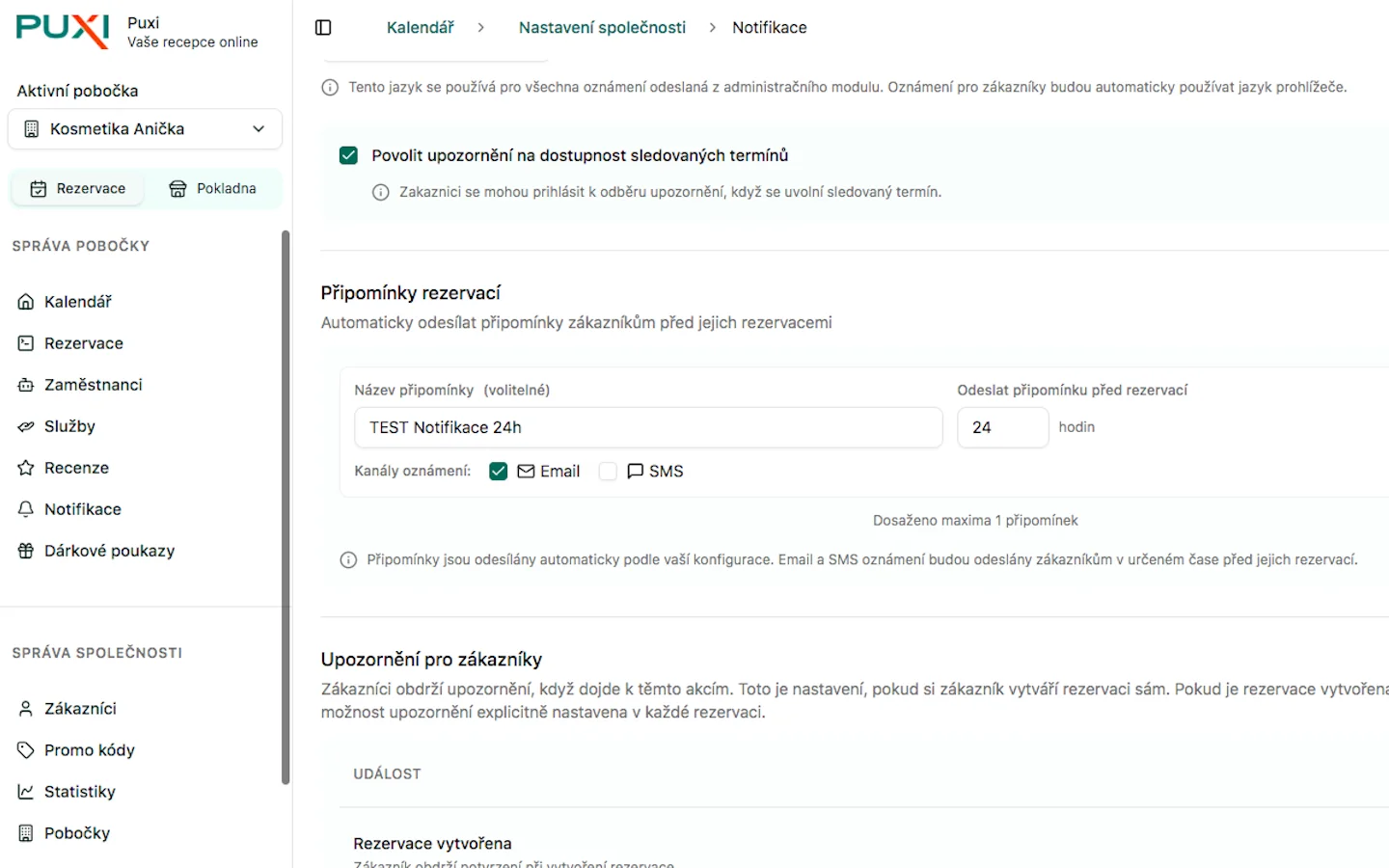Click the Kalendář home icon in sidebar
Screen dimensions: 1389x868
tap(26, 302)
